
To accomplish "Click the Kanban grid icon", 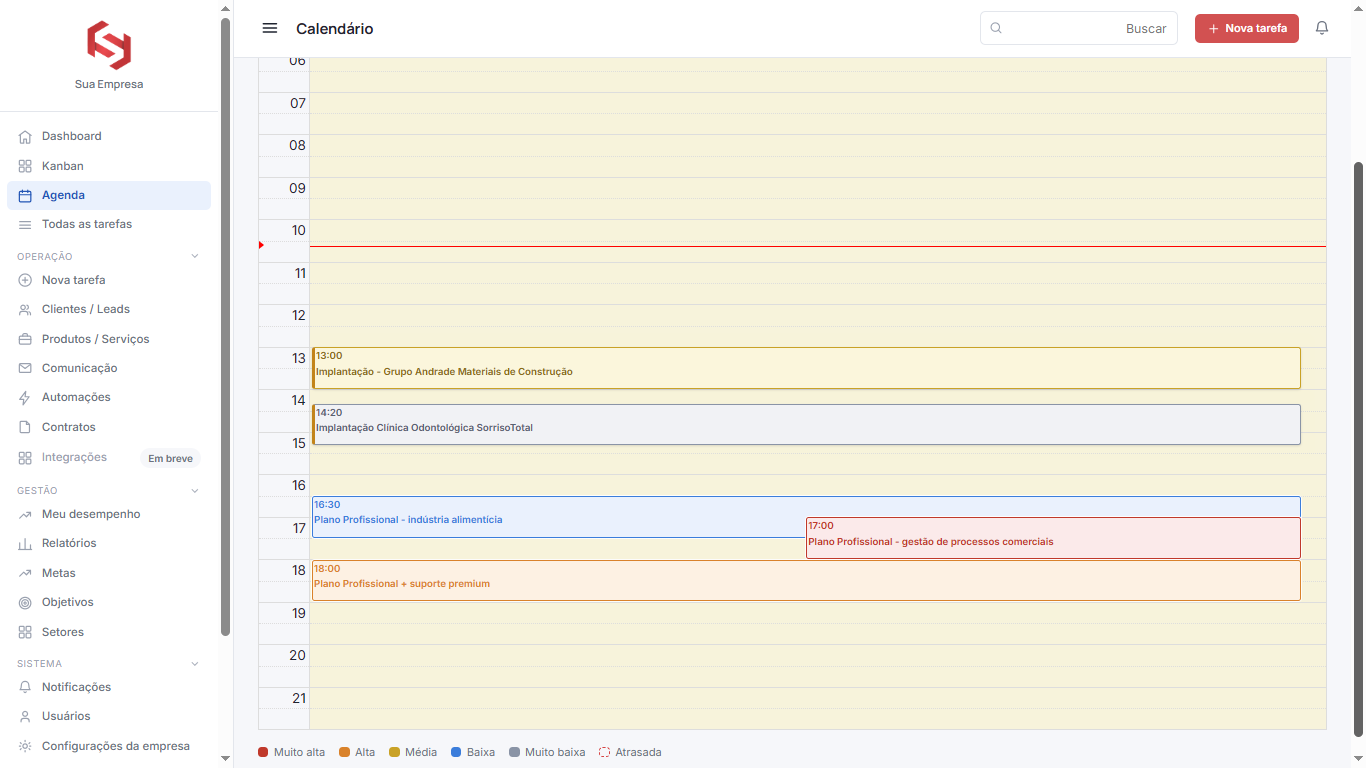I will (25, 166).
